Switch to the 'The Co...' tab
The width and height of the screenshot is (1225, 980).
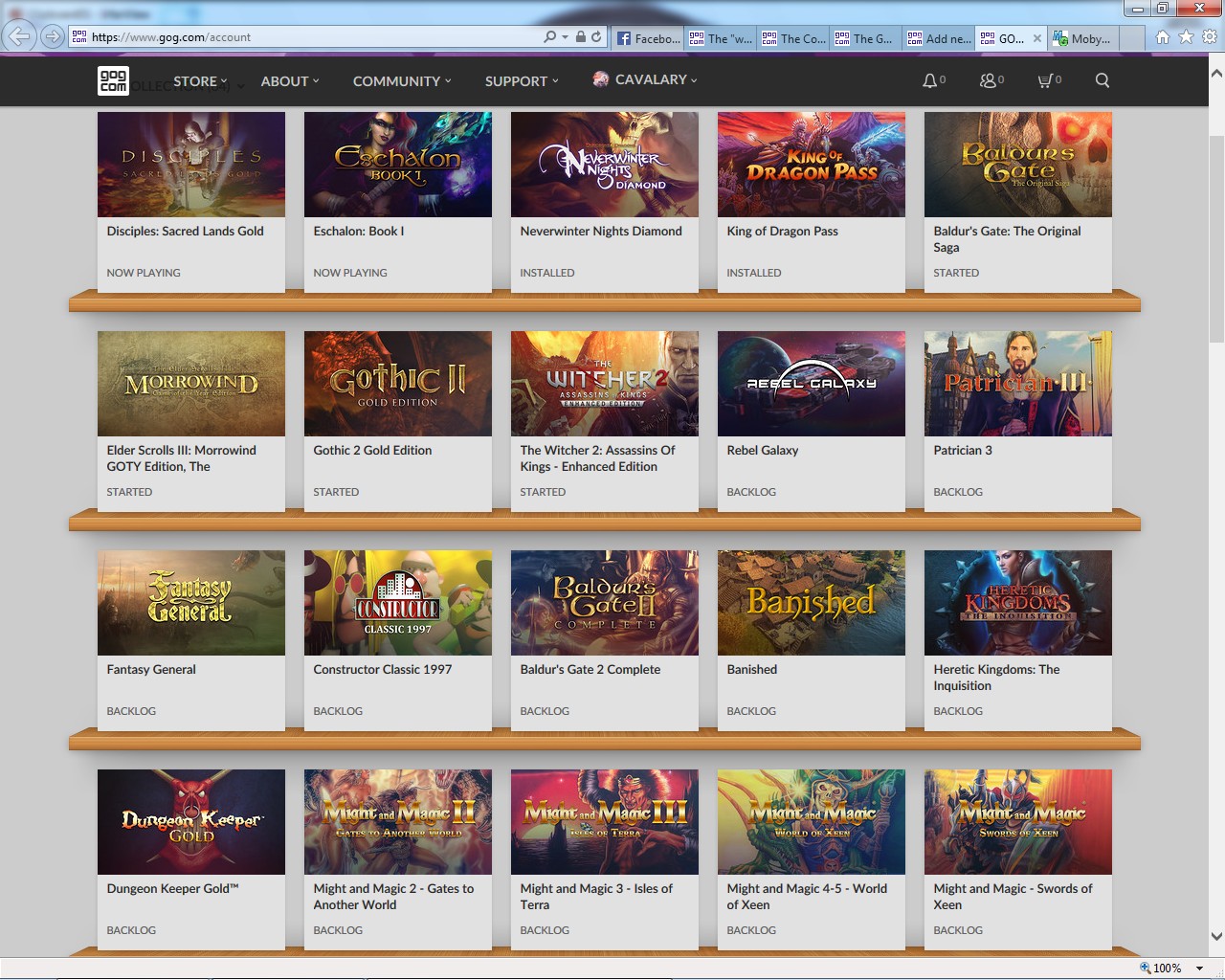(x=793, y=38)
